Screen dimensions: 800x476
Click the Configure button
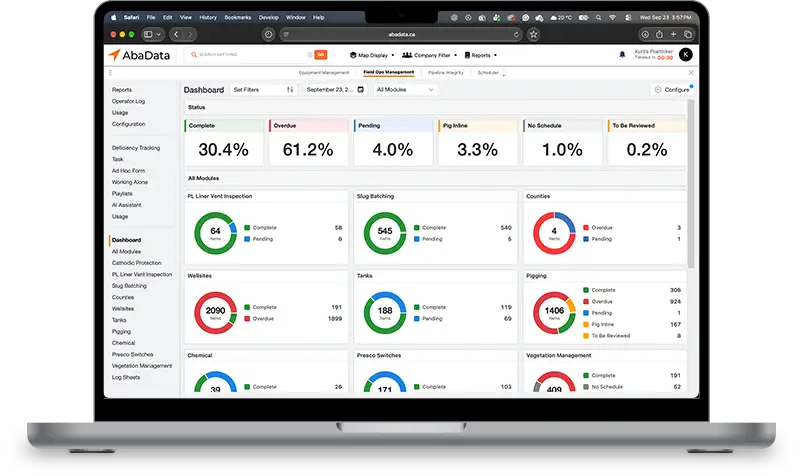tap(672, 90)
